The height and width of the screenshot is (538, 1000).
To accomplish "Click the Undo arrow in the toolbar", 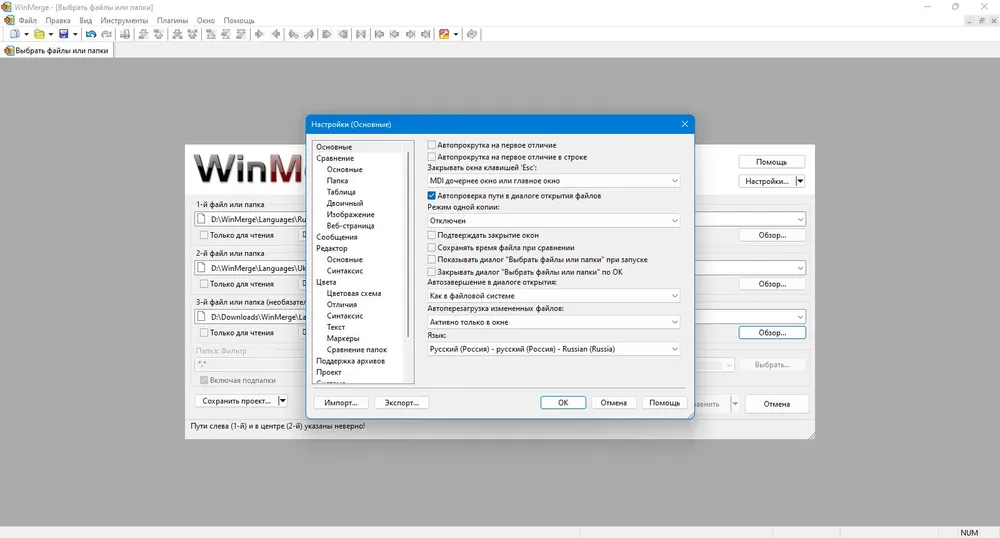I will point(91,34).
